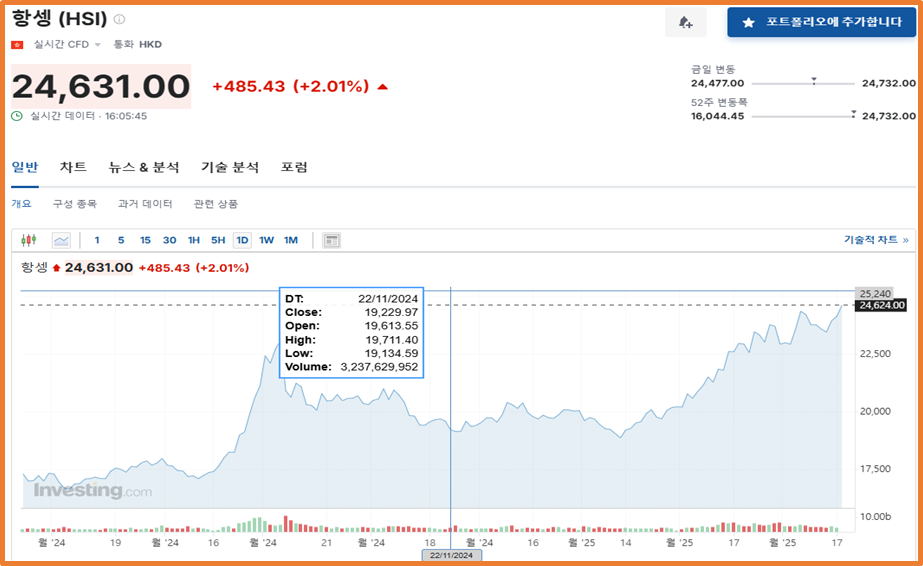The image size is (923, 566).
Task: Switch chart to candlestick view icon
Action: pos(29,240)
